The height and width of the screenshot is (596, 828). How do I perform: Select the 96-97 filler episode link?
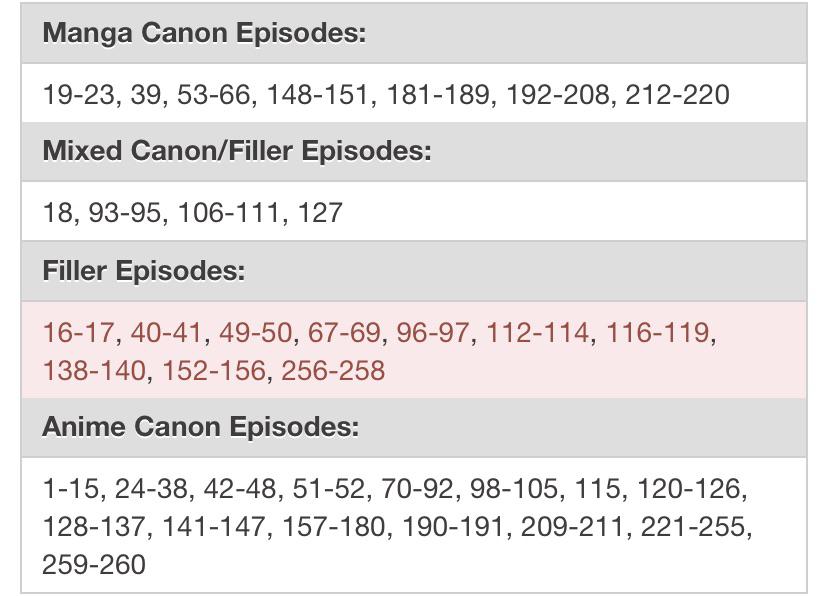pos(433,332)
